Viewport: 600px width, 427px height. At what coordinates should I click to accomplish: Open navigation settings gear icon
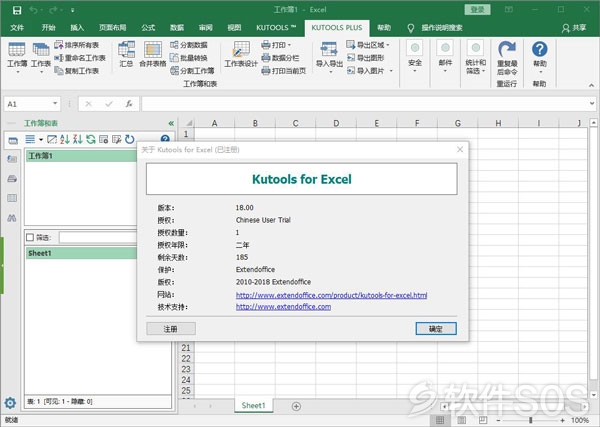pos(10,403)
